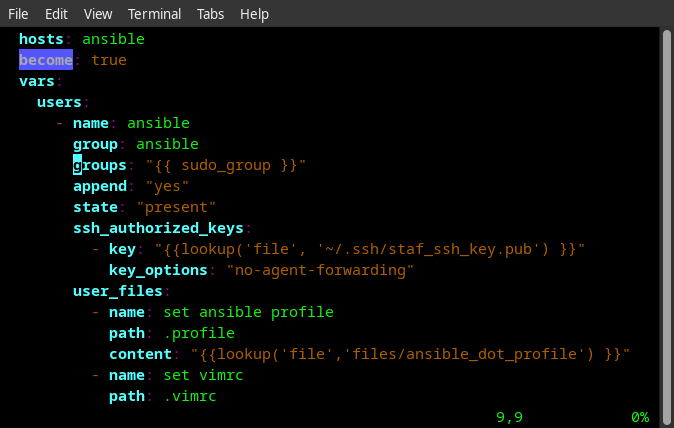Click the 'user_files' key
This screenshot has height=428, width=674.
117,291
